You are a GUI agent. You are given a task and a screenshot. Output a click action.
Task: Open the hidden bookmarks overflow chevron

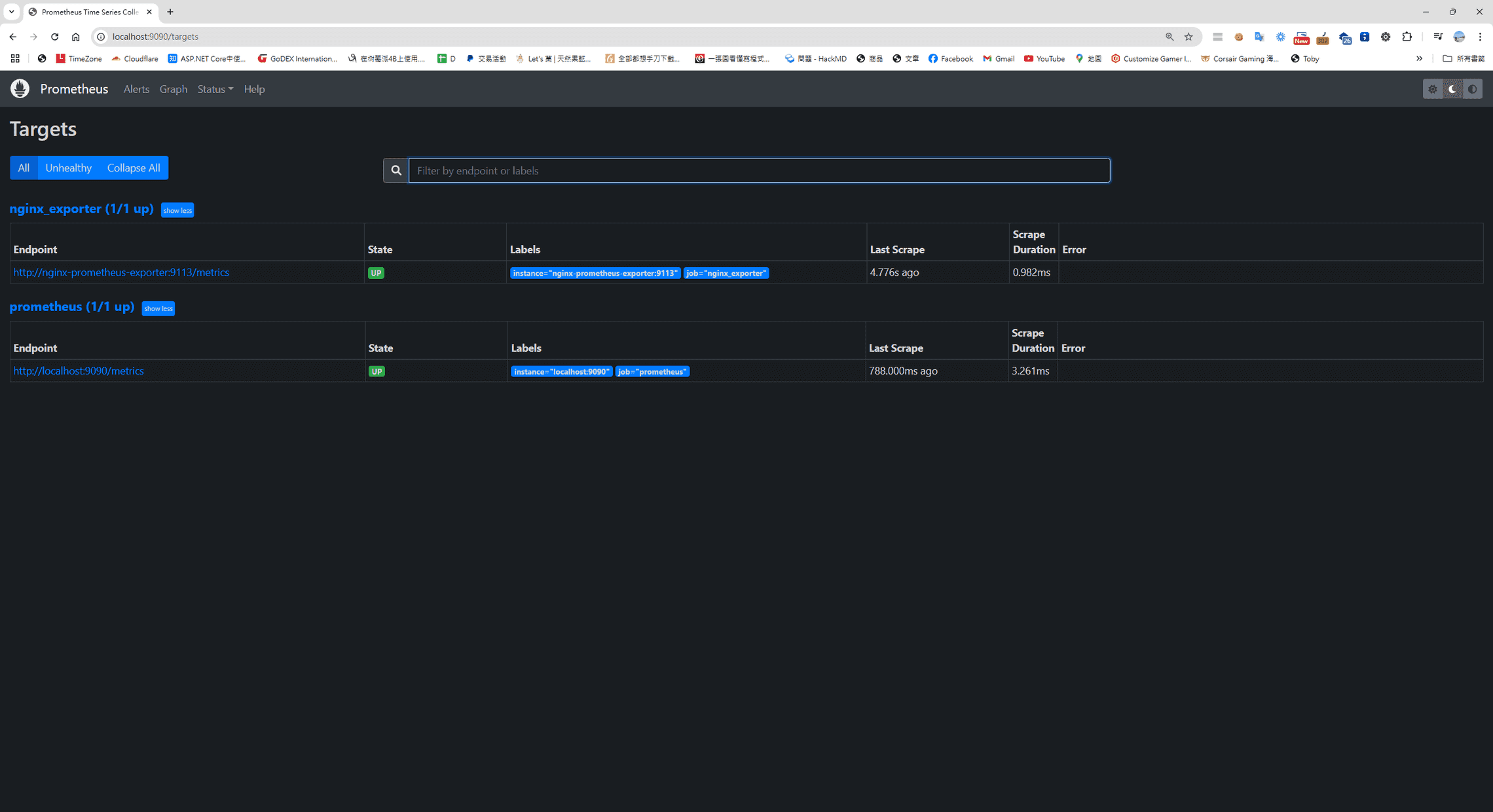pyautogui.click(x=1419, y=58)
